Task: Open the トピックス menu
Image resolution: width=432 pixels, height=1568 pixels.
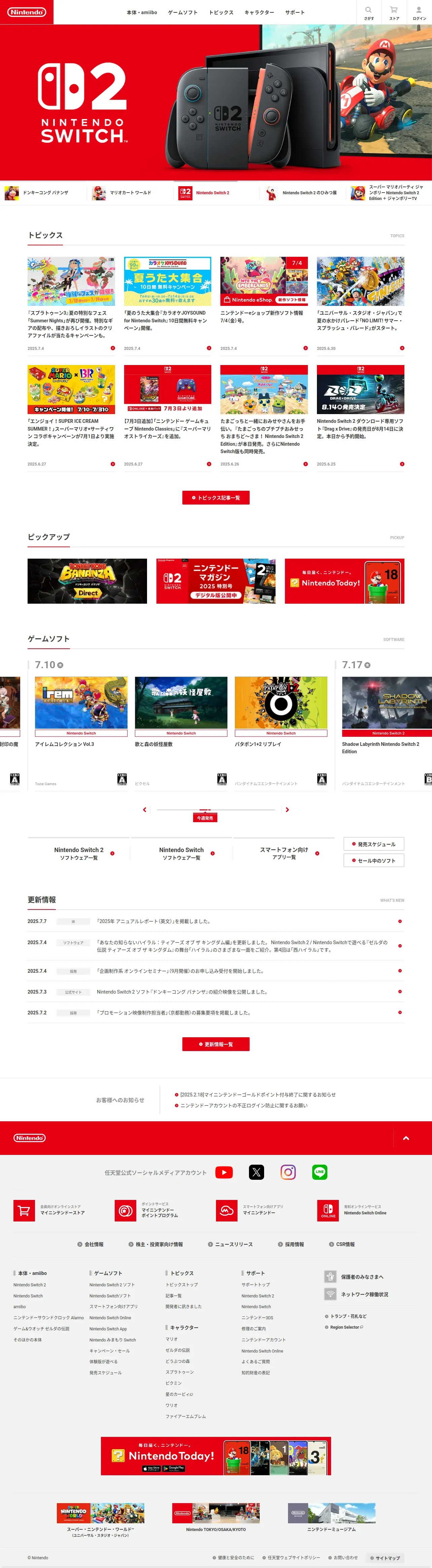Action: point(221,12)
